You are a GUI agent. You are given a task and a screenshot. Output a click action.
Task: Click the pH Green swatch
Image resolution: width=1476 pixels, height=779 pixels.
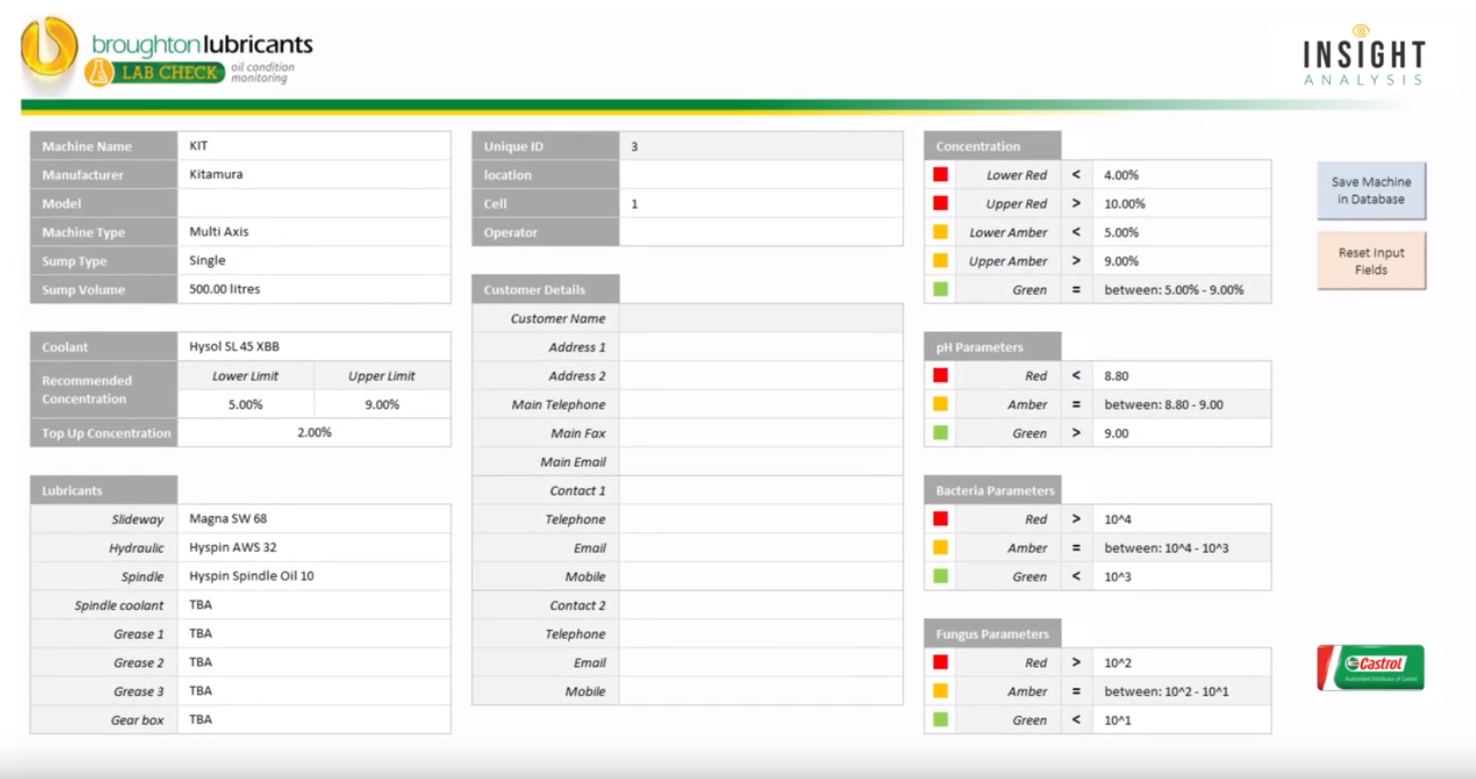point(940,433)
